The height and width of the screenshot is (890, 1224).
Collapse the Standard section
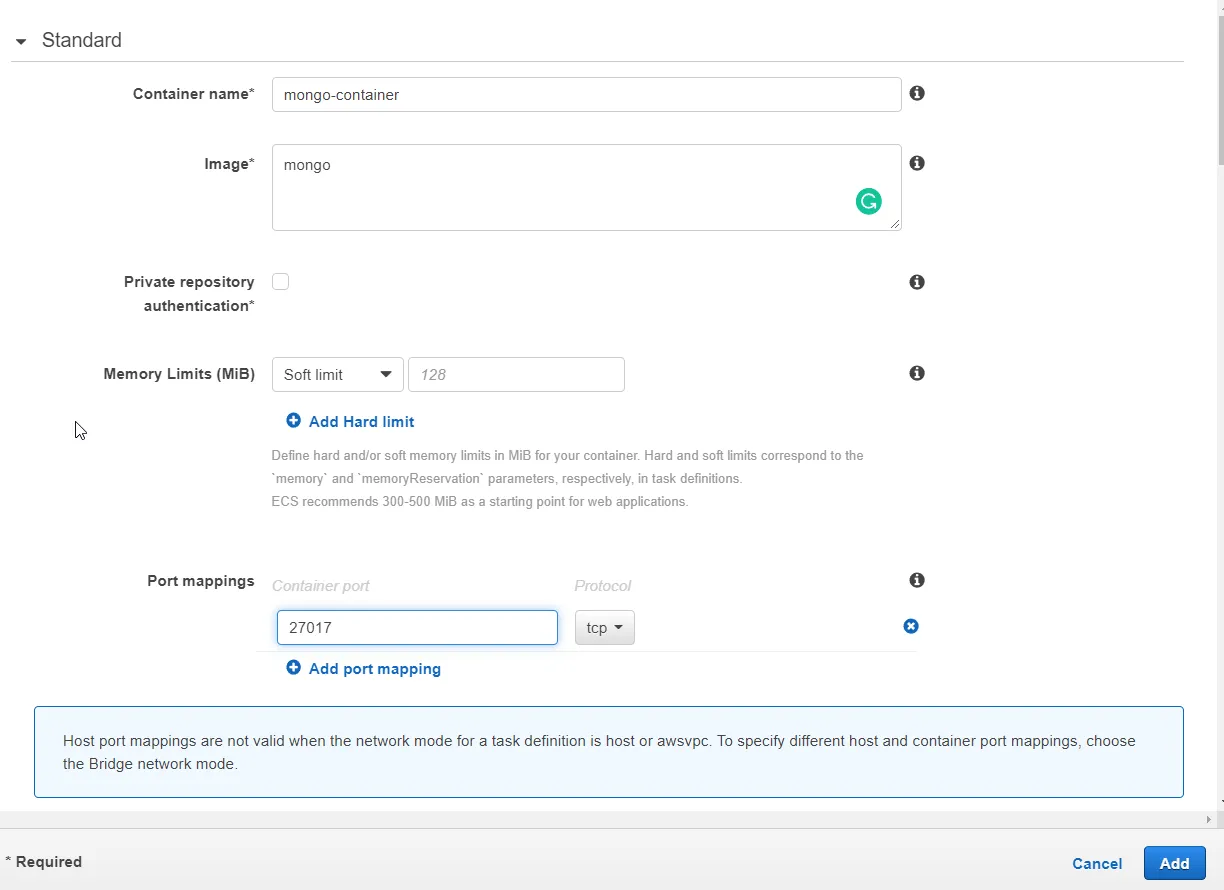click(x=20, y=41)
